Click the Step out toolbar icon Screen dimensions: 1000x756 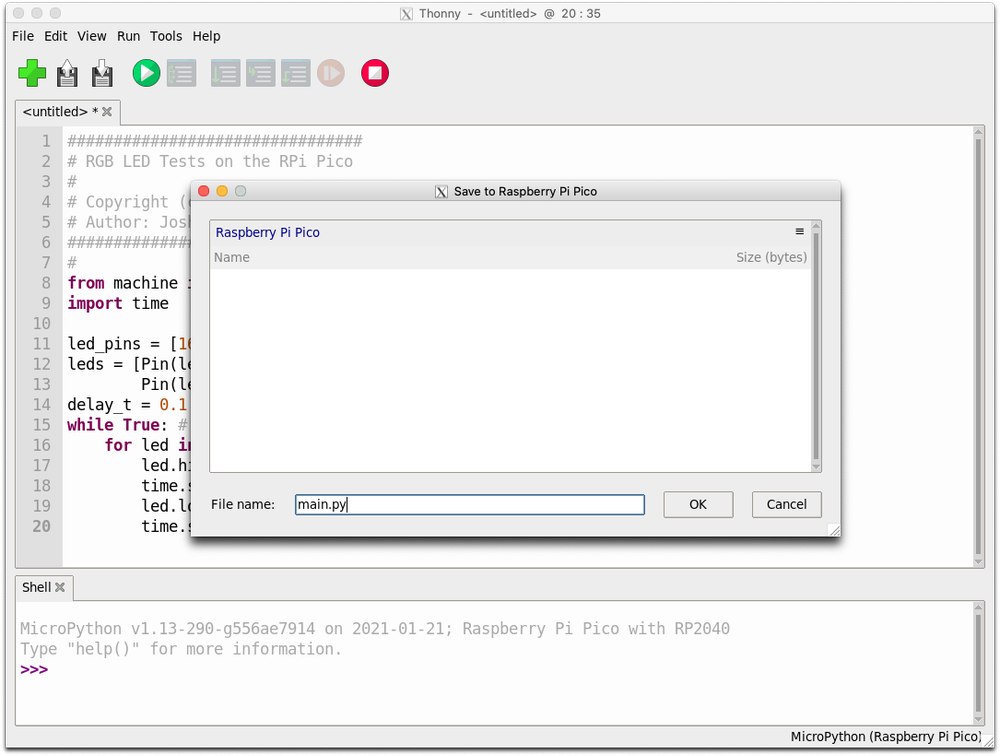[x=295, y=73]
